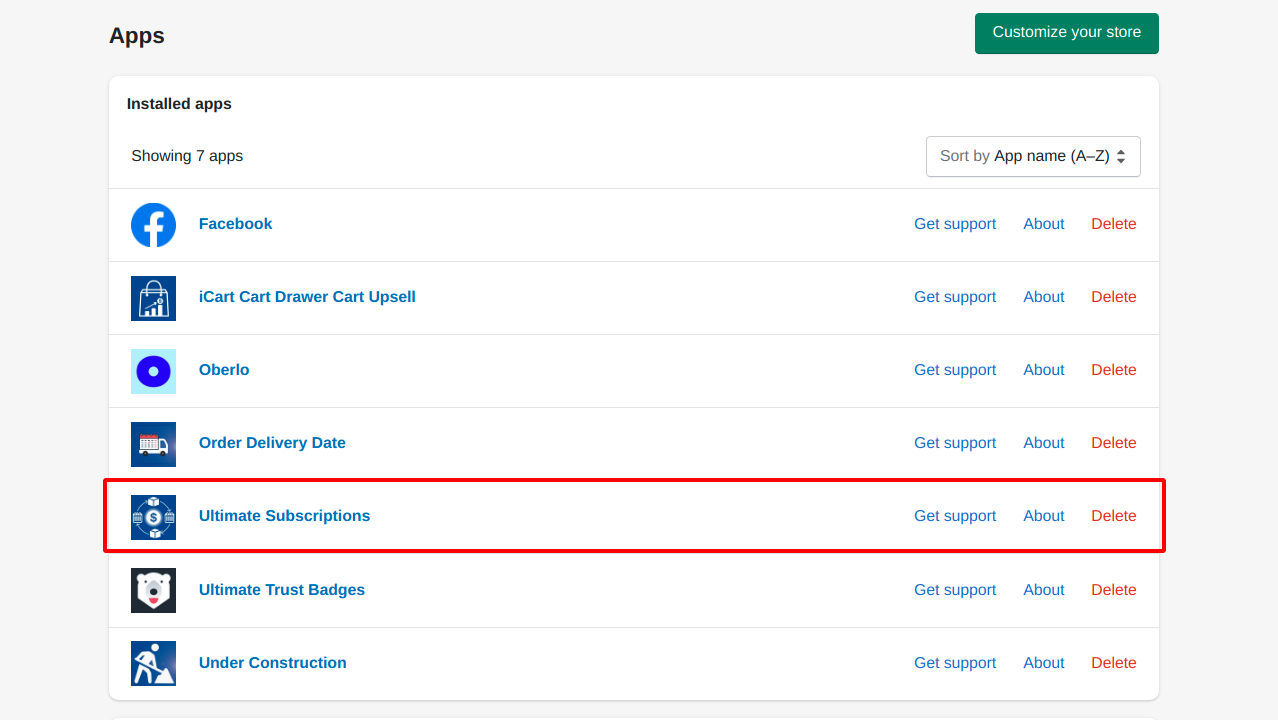Image resolution: width=1278 pixels, height=720 pixels.
Task: Open the Oberlo app link
Action: tap(224, 370)
